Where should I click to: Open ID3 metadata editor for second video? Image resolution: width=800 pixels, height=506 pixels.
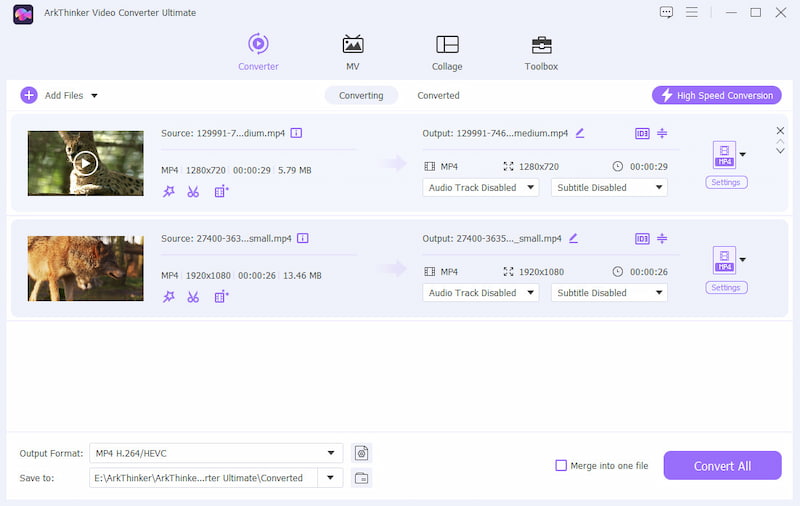[642, 239]
